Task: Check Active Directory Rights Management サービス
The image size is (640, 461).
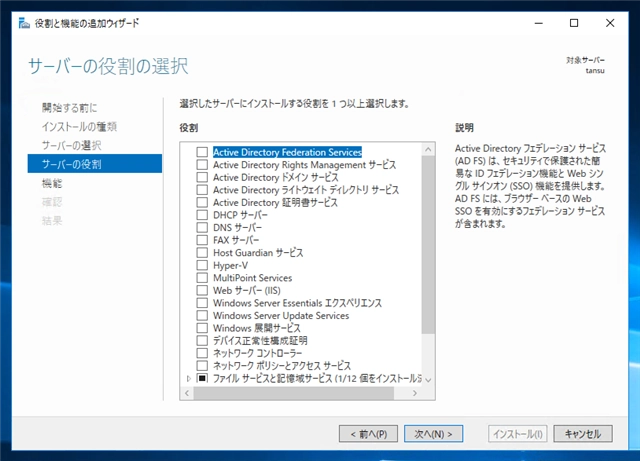Action: [202, 165]
